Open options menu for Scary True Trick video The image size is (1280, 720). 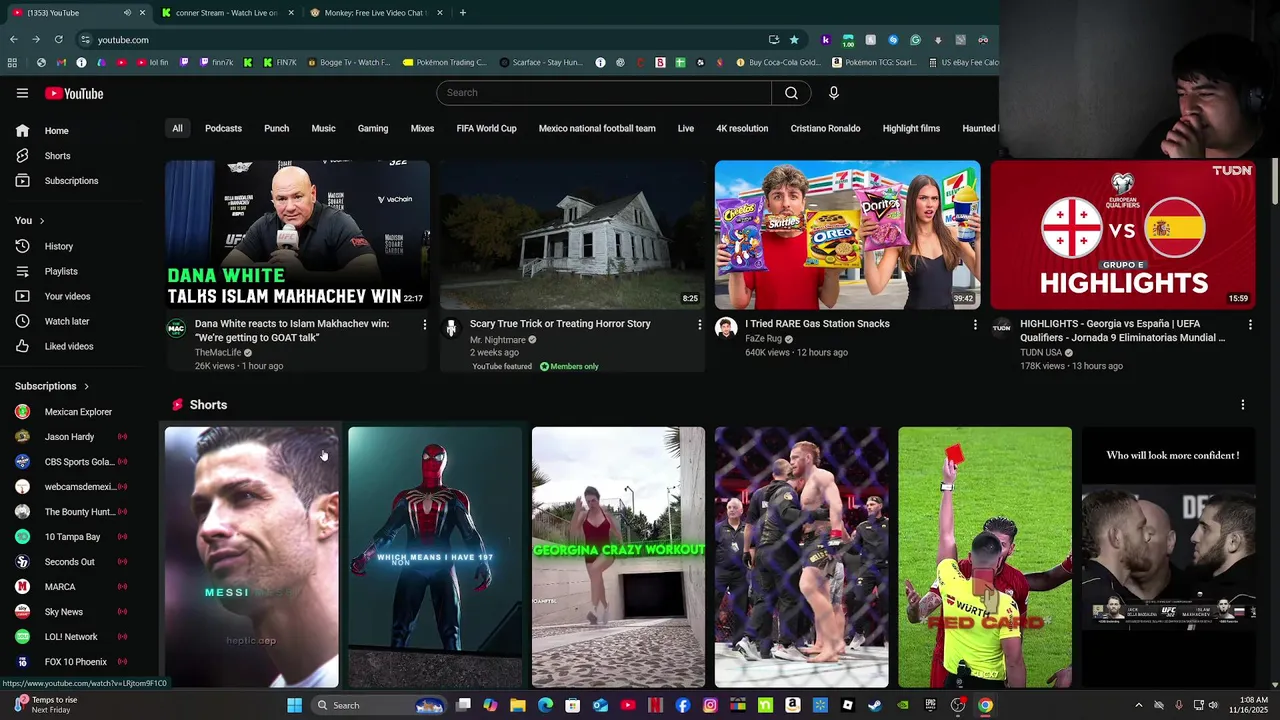699,325
